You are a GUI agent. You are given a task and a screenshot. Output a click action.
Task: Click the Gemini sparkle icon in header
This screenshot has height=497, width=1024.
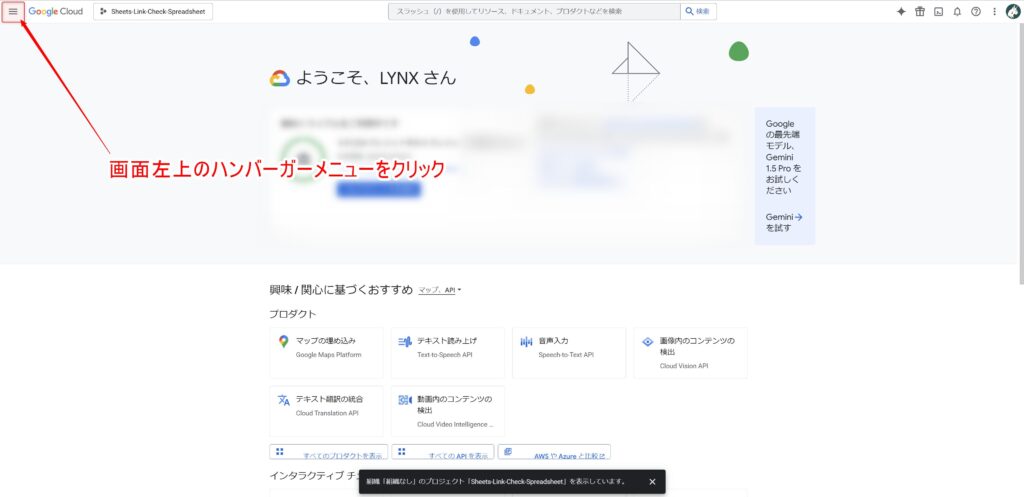click(x=901, y=12)
